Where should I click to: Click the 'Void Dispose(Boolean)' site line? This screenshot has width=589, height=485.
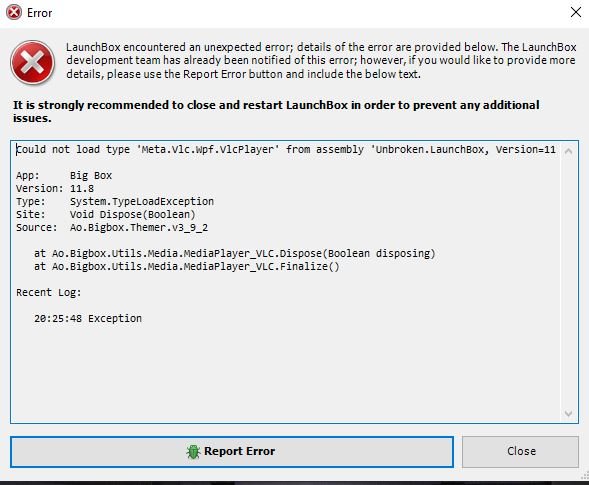pyautogui.click(x=106, y=215)
